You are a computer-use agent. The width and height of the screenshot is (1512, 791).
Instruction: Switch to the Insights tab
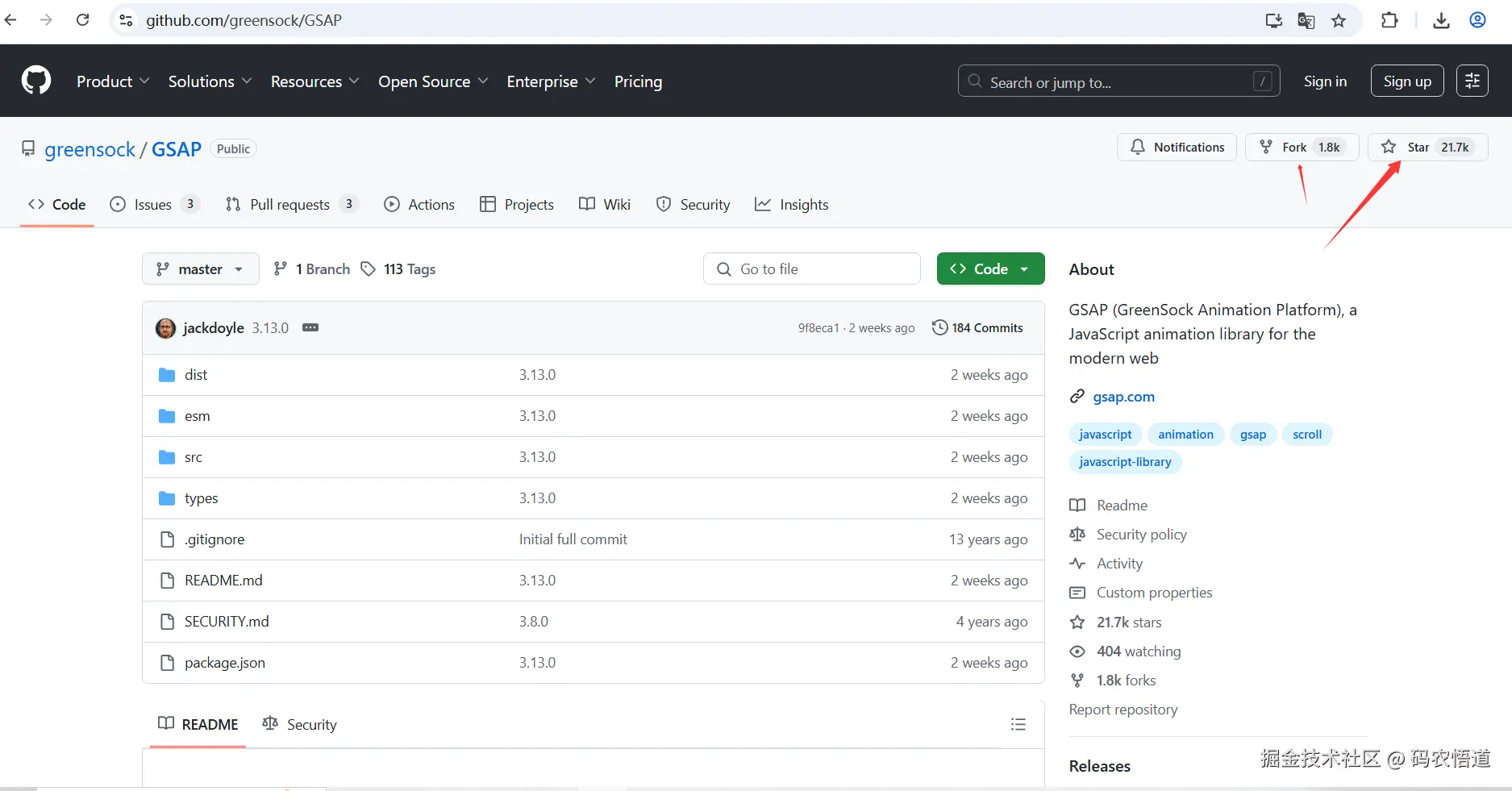click(x=792, y=204)
